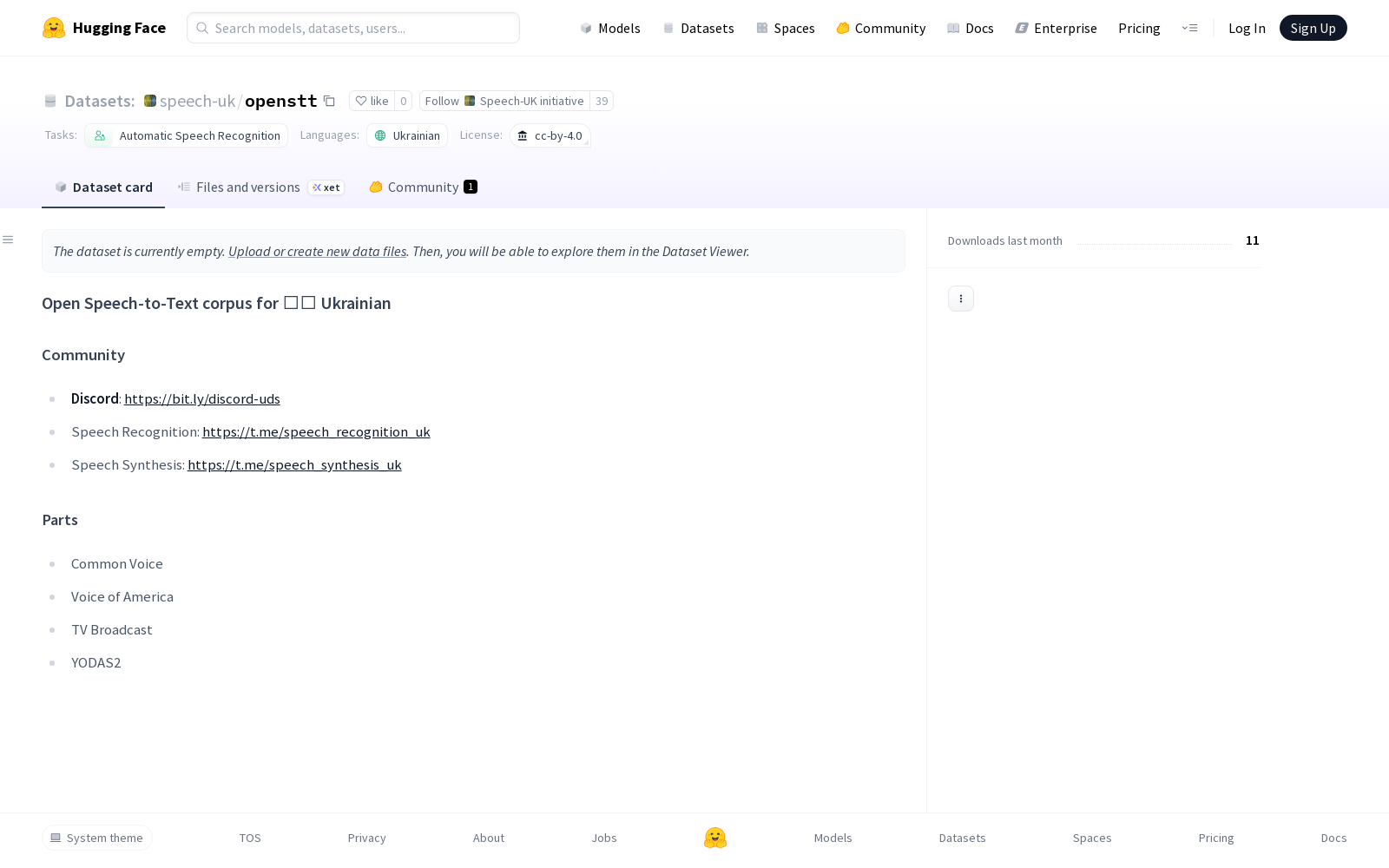Viewport: 1389px width, 868px height.
Task: Open Jobs in the footer
Action: (604, 838)
